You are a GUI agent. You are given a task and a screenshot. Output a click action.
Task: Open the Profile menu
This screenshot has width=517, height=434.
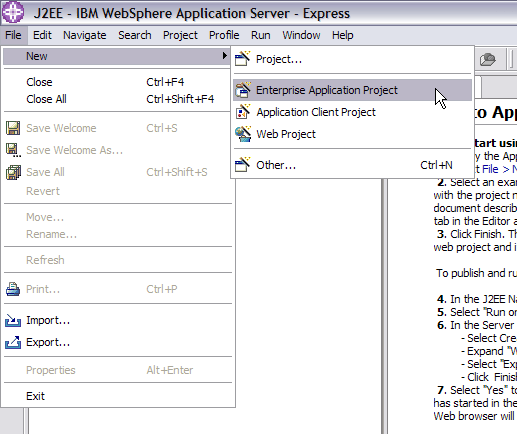pos(224,35)
